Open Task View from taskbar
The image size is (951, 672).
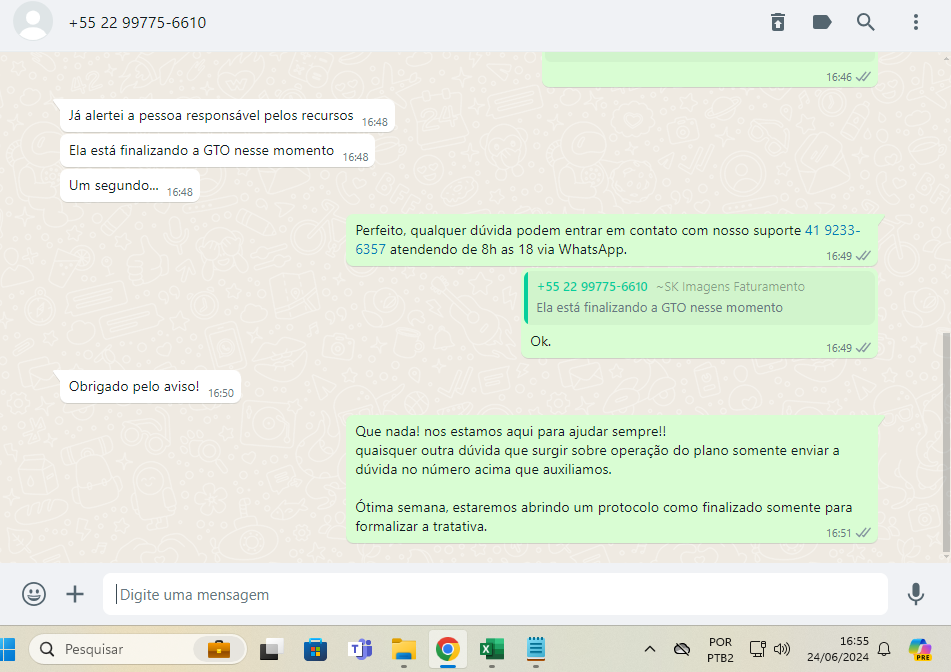pos(271,650)
